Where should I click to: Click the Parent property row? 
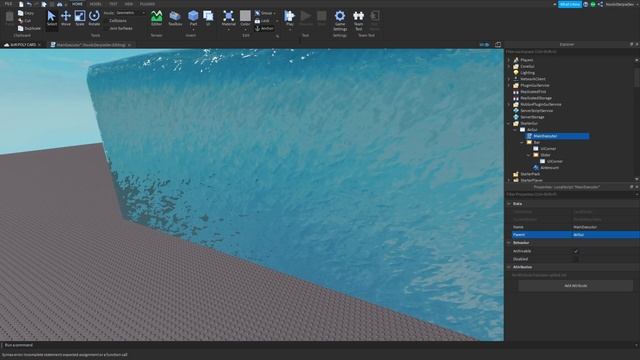coord(576,235)
